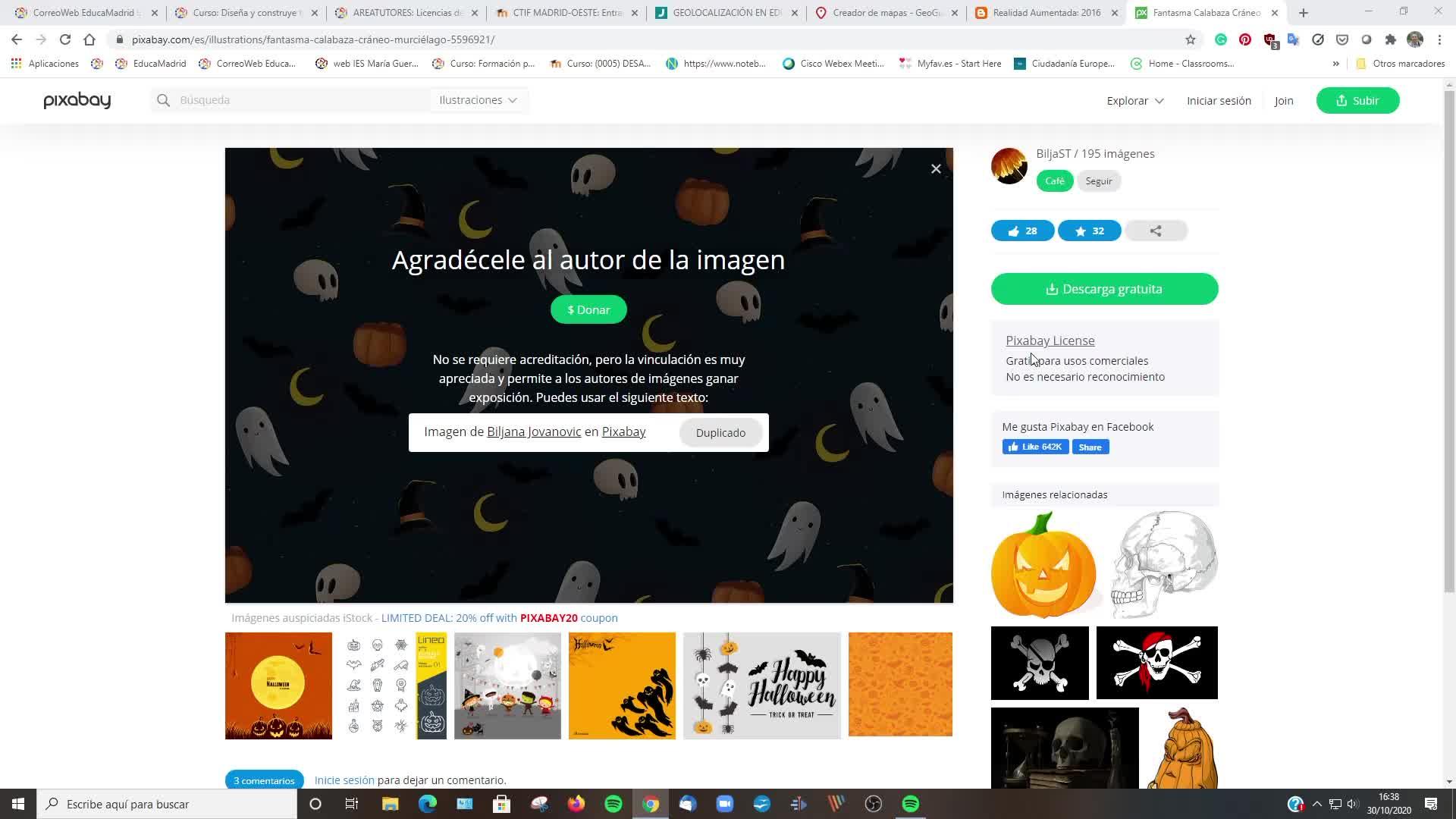Click the Descarga gratuita button
This screenshot has height=819, width=1456.
tap(1104, 289)
